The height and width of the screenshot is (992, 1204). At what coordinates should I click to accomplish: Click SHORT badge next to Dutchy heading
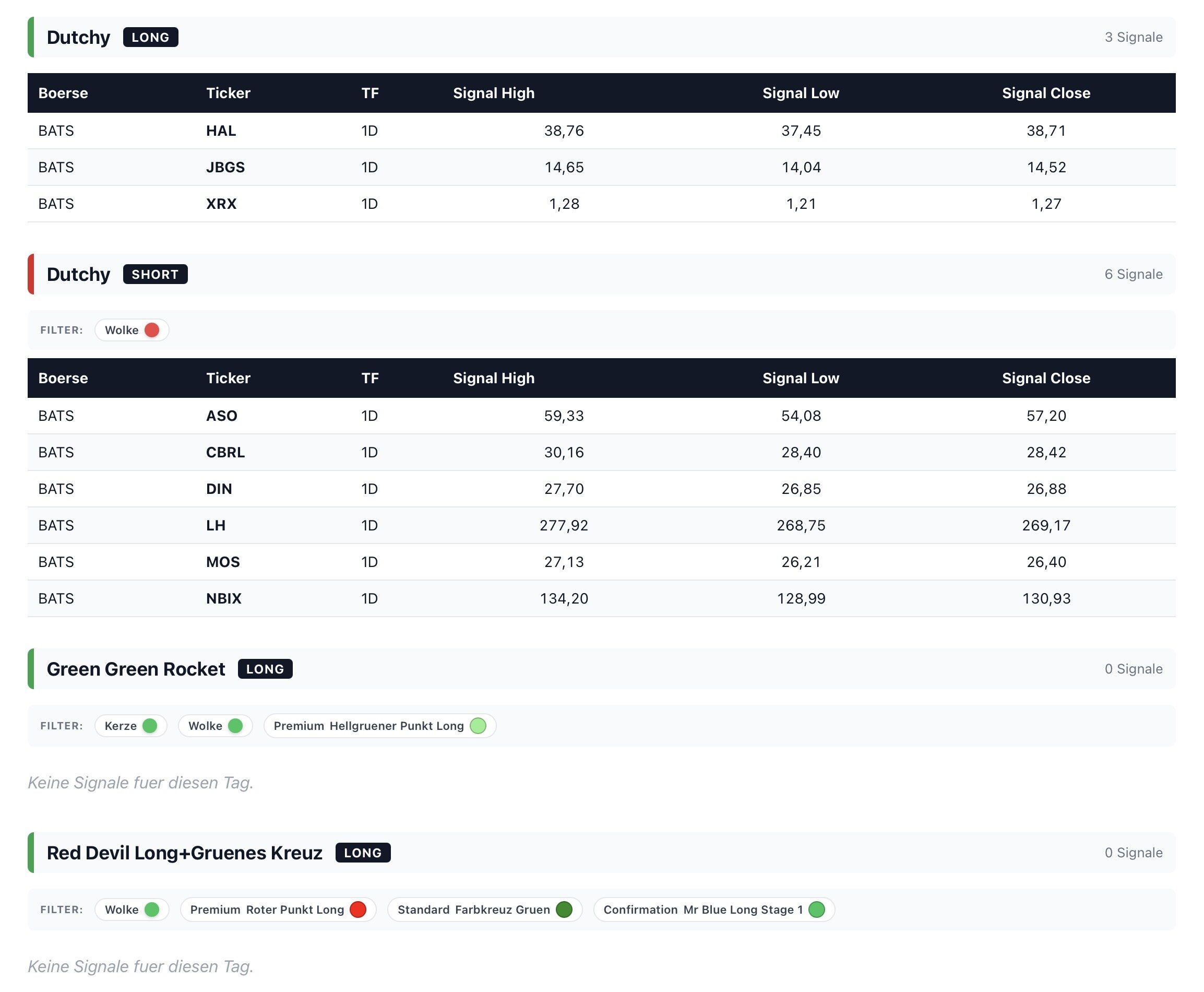tap(155, 274)
